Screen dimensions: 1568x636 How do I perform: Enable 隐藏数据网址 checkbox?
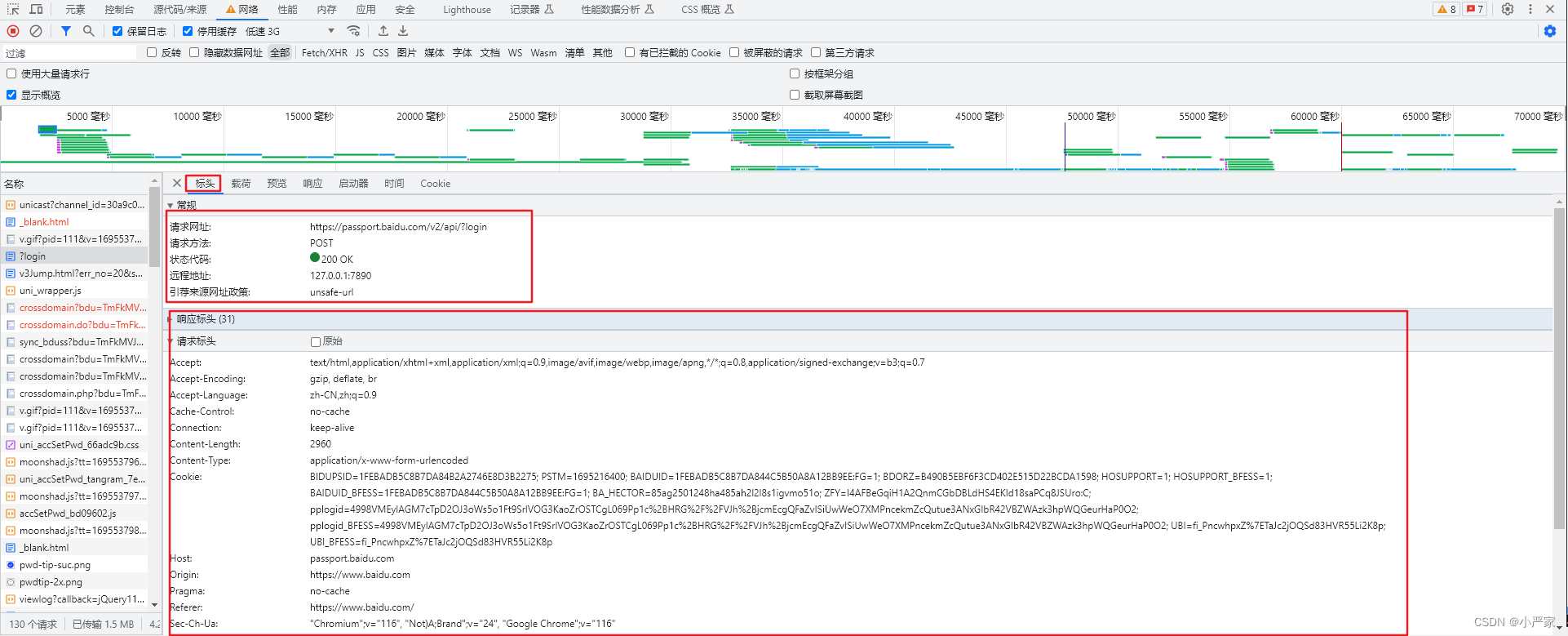[x=194, y=52]
